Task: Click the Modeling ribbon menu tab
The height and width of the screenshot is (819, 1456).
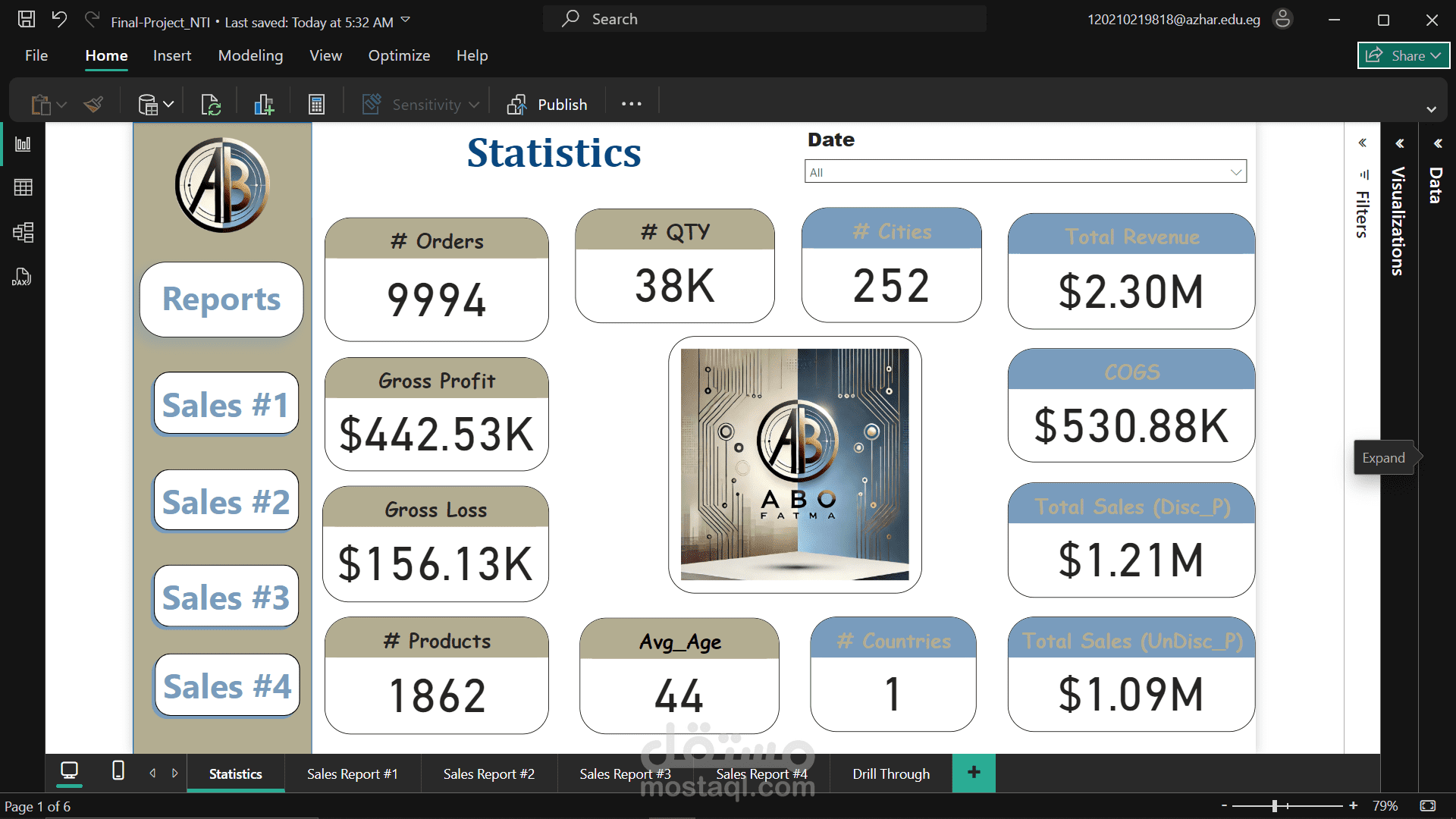Action: [x=251, y=55]
